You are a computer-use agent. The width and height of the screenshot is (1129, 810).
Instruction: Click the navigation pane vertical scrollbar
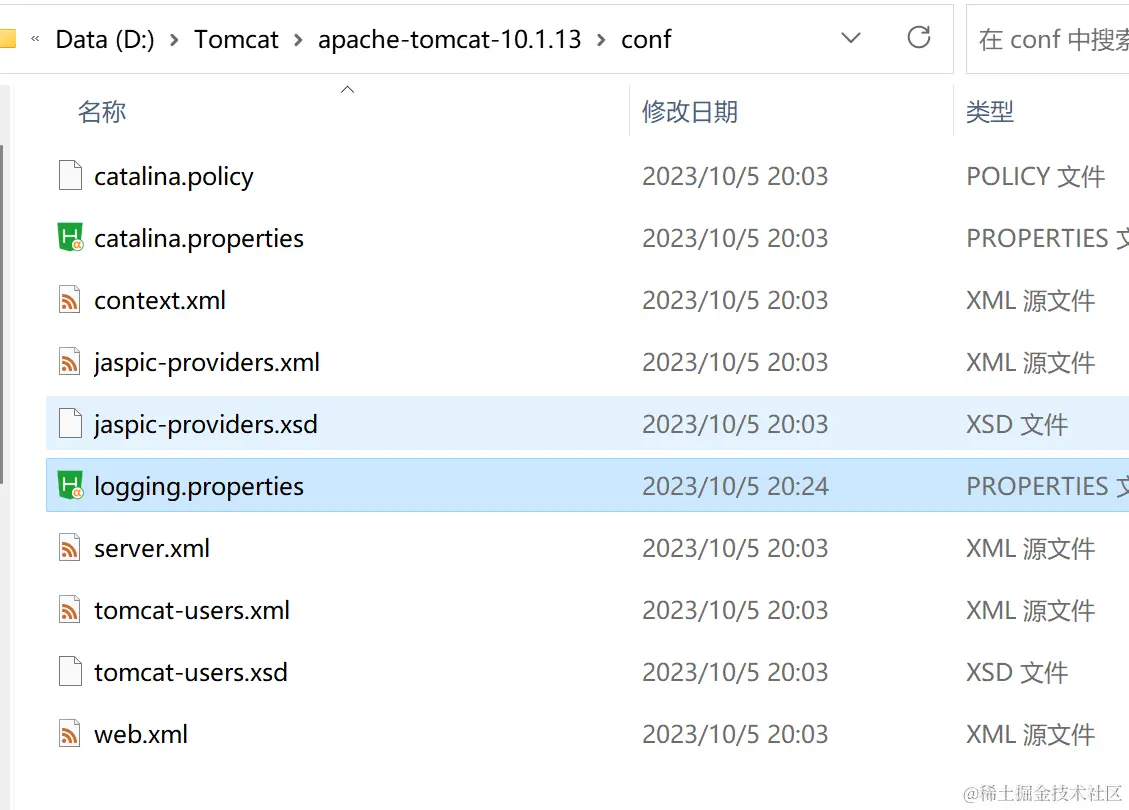point(2,313)
